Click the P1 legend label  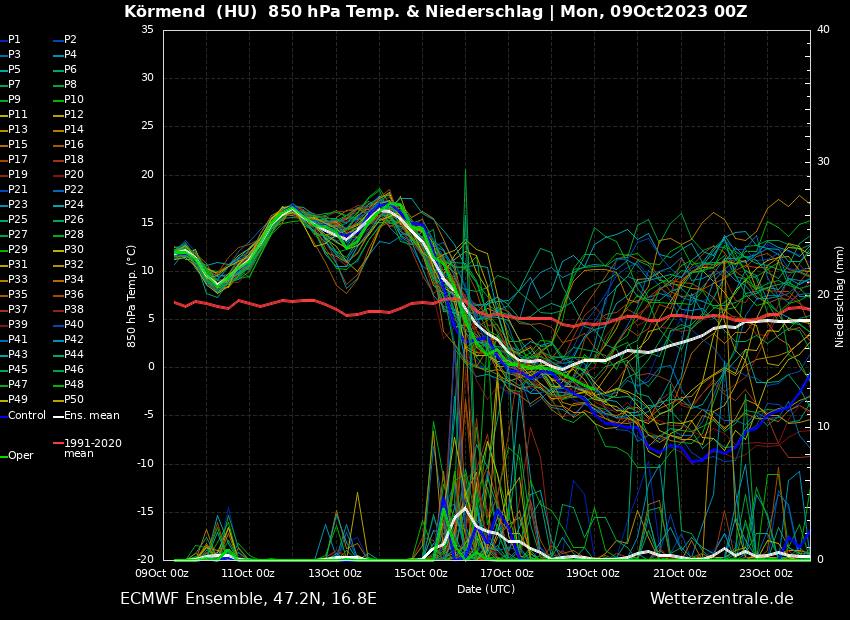point(14,40)
